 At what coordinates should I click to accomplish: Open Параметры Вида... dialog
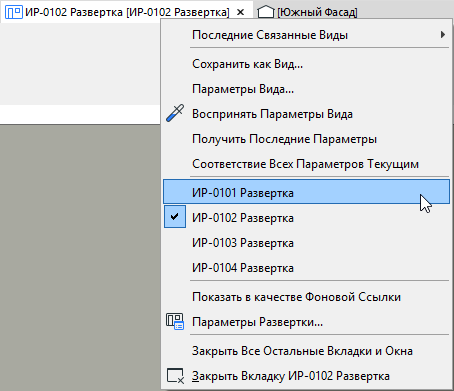click(306, 89)
